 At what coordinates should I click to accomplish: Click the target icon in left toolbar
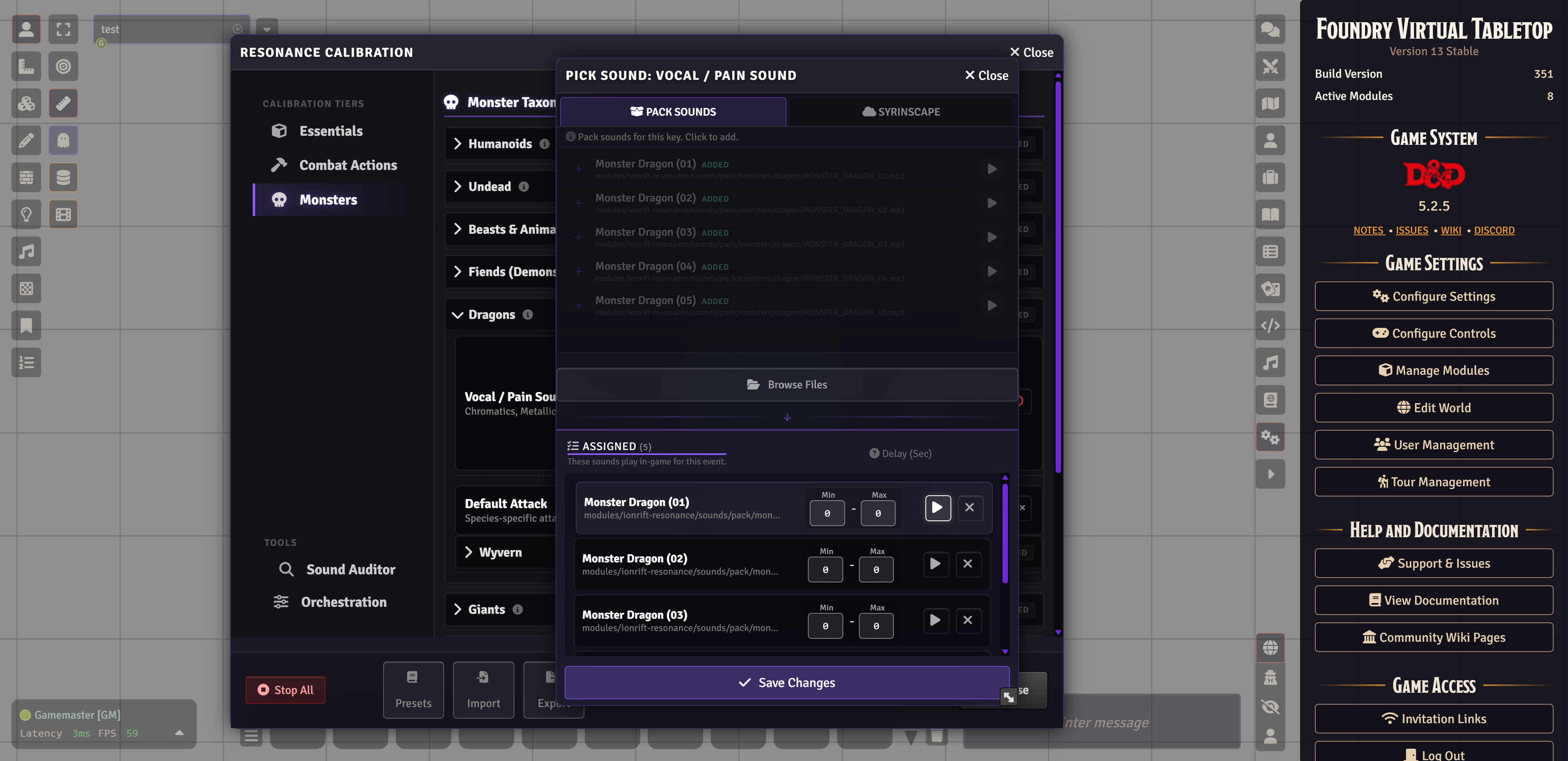tap(63, 66)
